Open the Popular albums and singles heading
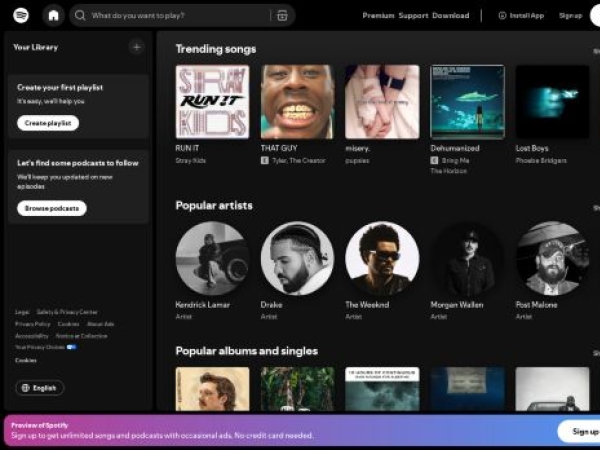600x450 pixels. (246, 351)
